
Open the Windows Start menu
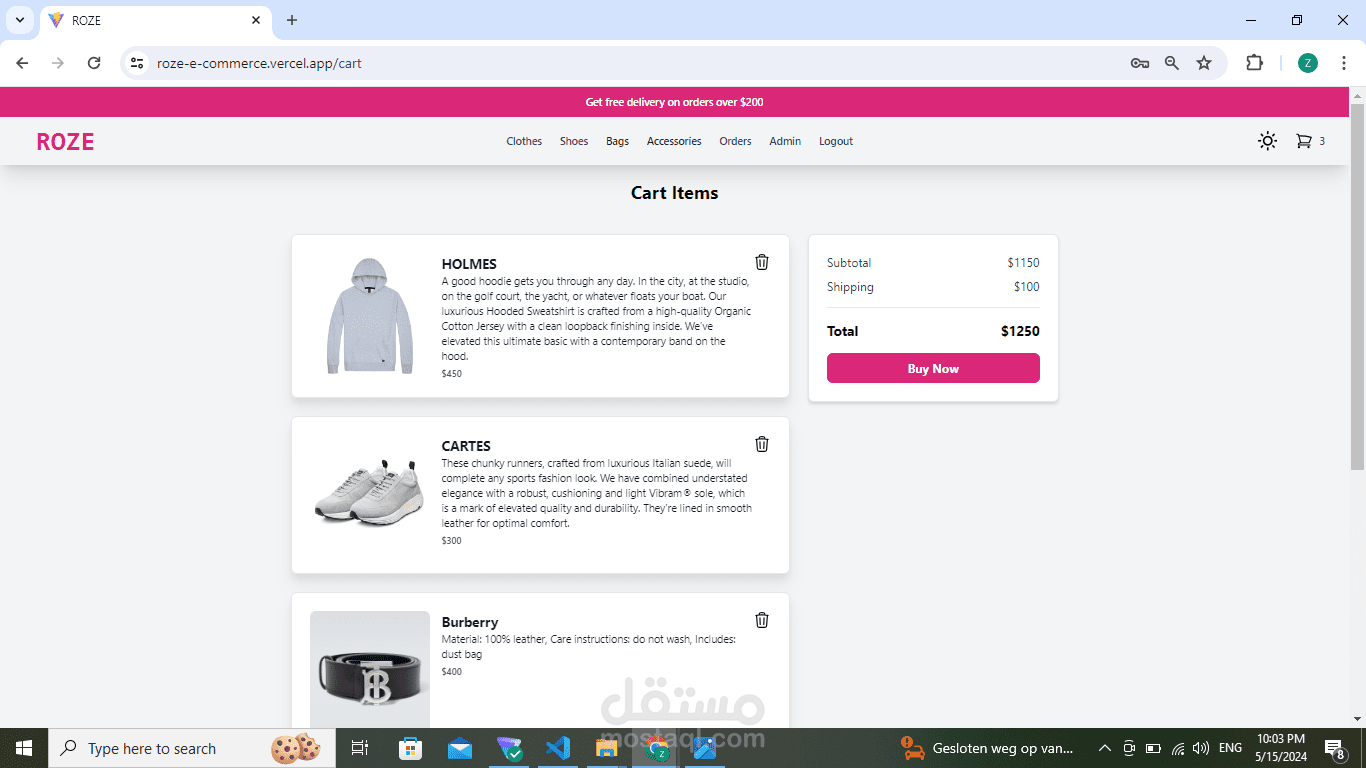[x=24, y=748]
